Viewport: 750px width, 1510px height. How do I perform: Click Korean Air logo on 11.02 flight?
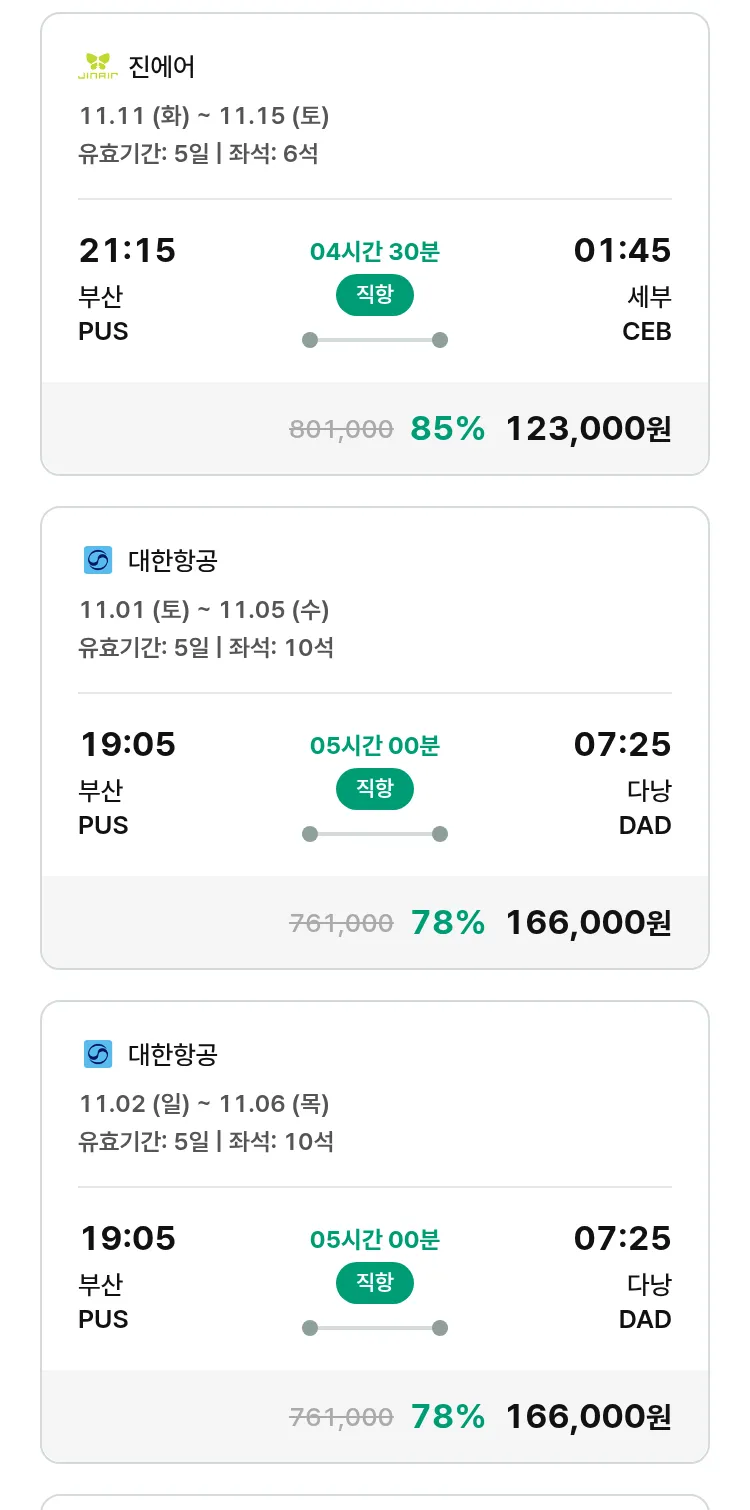click(x=98, y=1054)
